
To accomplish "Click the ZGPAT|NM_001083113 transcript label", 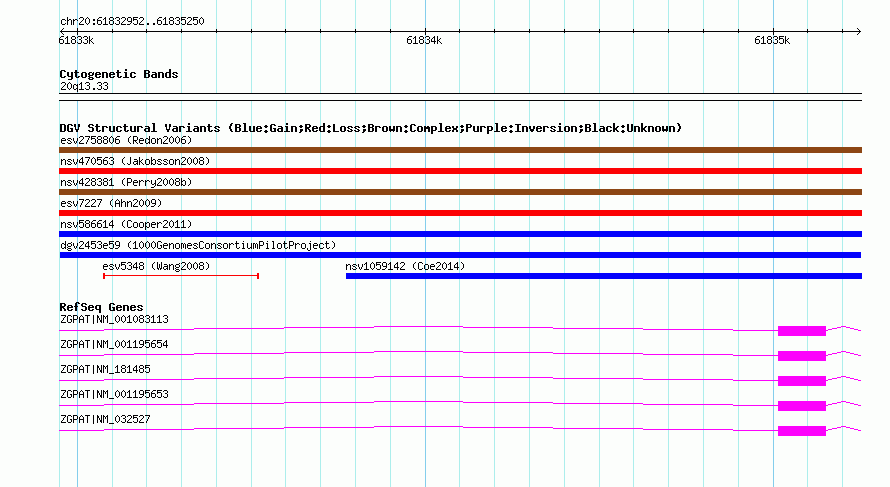I will (114, 320).
